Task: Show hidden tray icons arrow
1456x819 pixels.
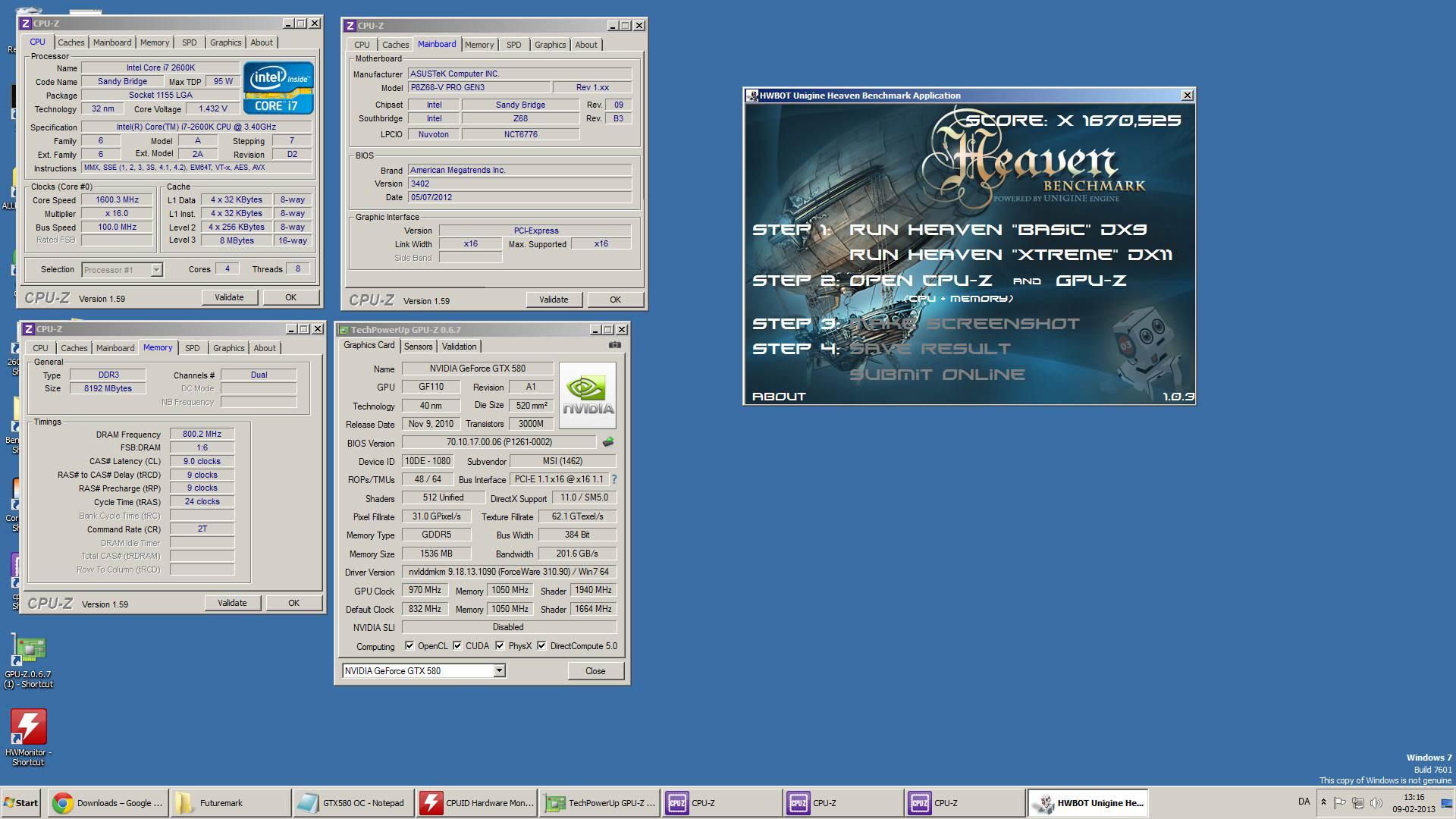Action: point(1323,802)
